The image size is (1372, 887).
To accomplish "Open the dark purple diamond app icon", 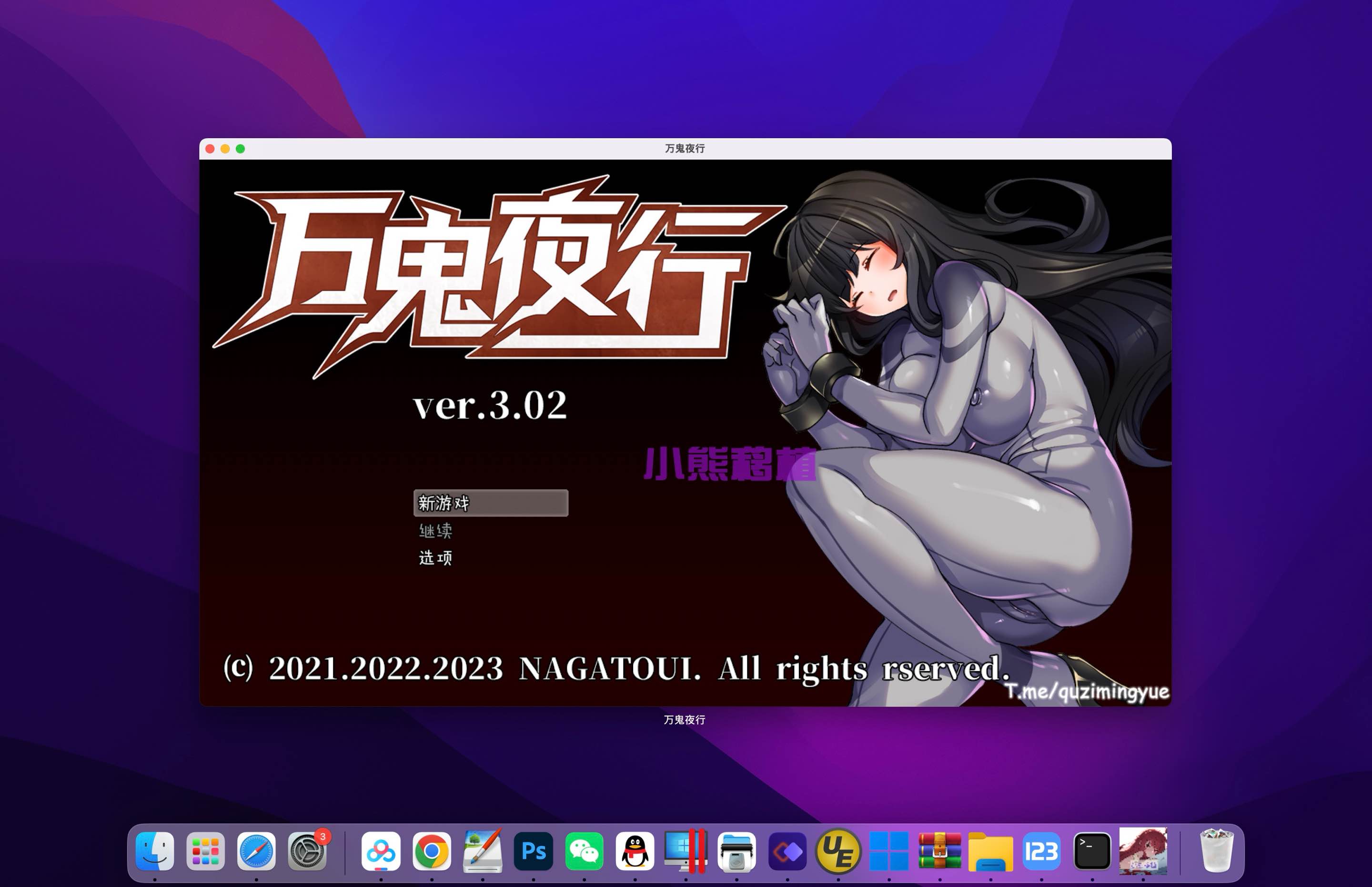I will tap(787, 851).
